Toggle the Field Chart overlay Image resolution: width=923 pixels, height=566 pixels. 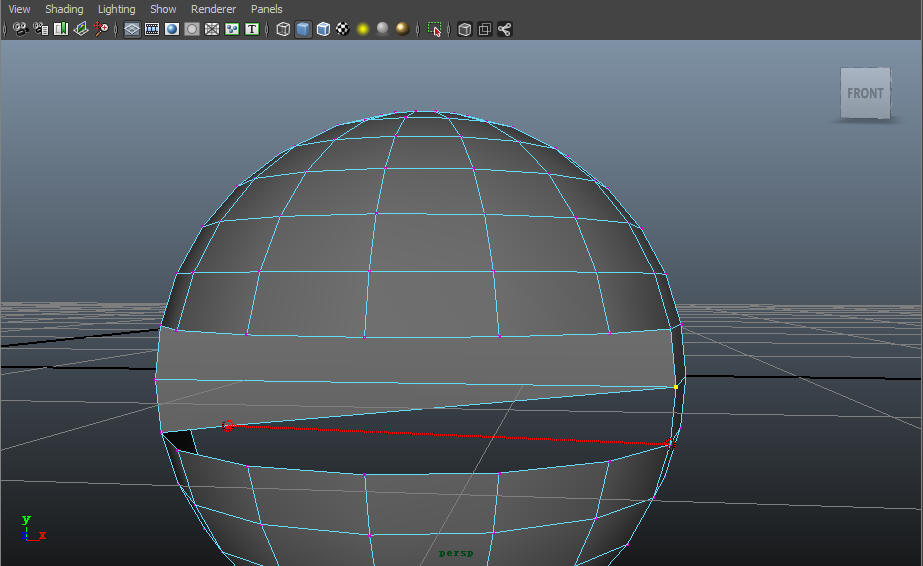coord(212,29)
